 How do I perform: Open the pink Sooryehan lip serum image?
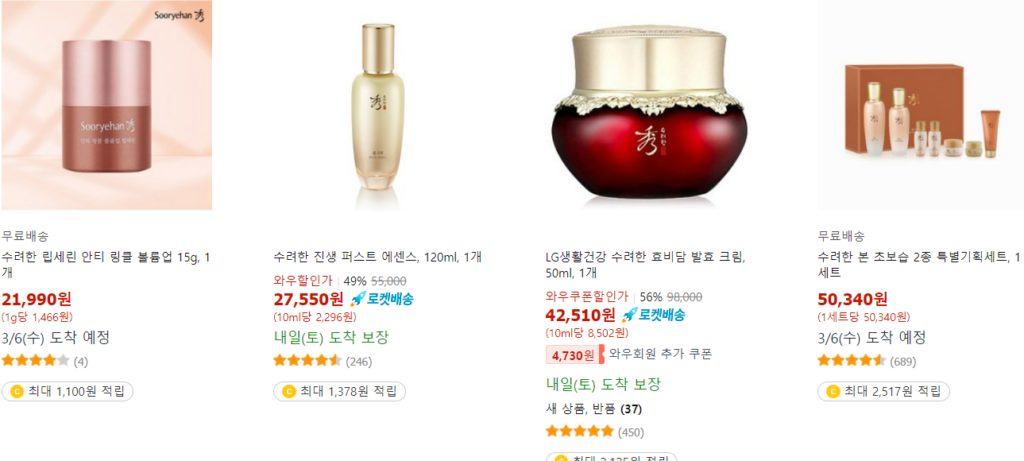point(106,105)
